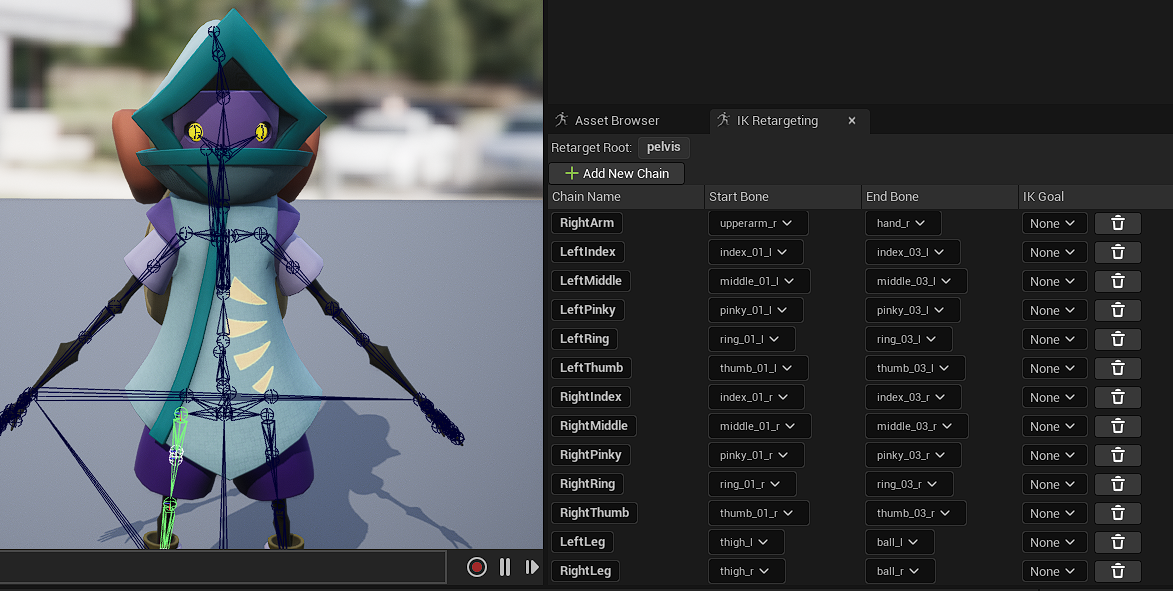The image size is (1173, 591).
Task: Click the record animation button
Action: coord(477,567)
